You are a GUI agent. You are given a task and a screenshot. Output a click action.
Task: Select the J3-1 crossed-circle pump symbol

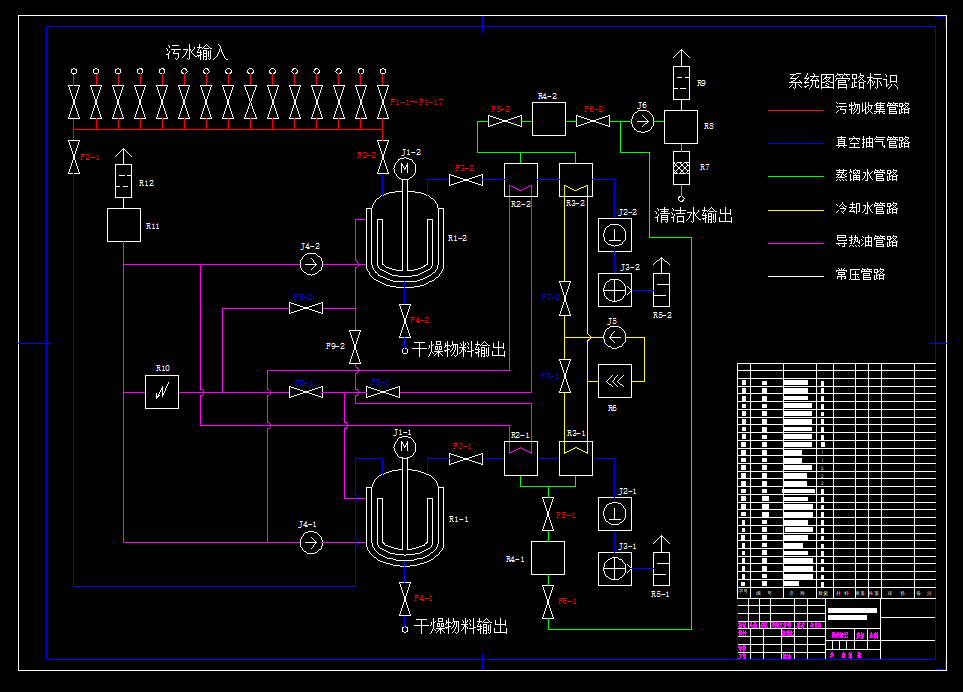[x=617, y=567]
